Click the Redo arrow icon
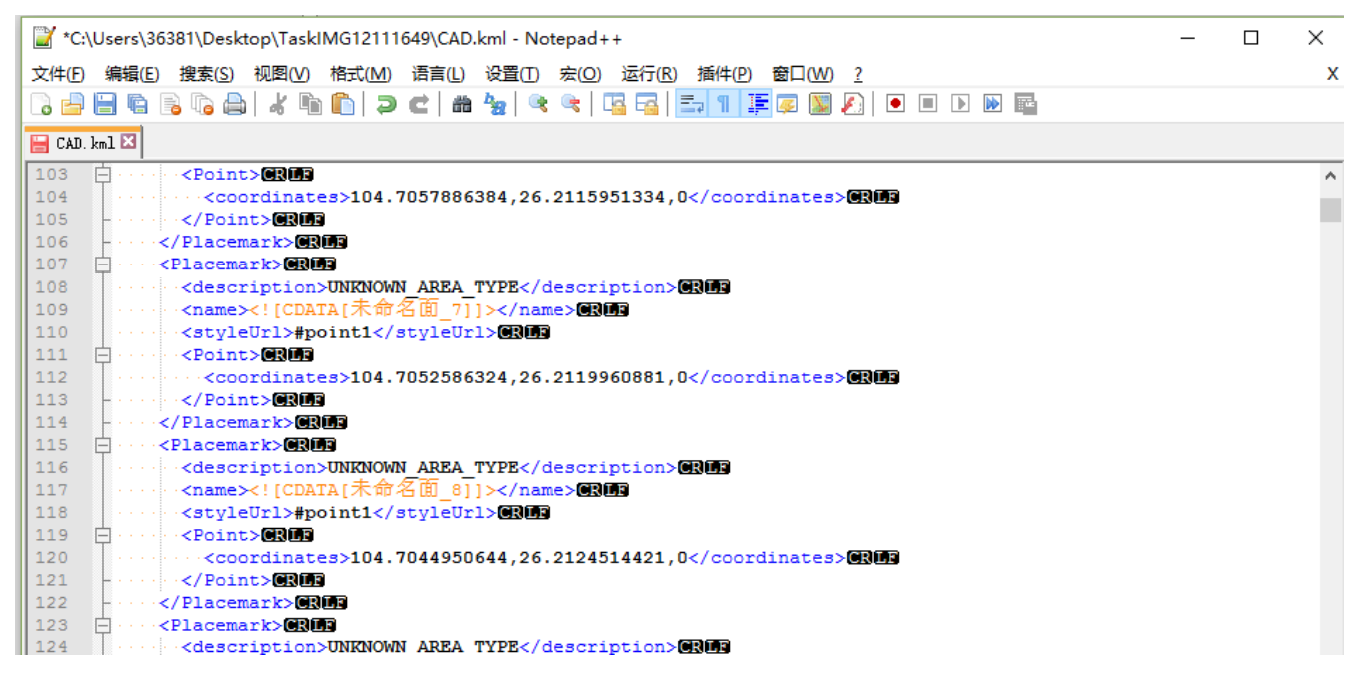This screenshot has width=1355, height=683. click(x=419, y=104)
